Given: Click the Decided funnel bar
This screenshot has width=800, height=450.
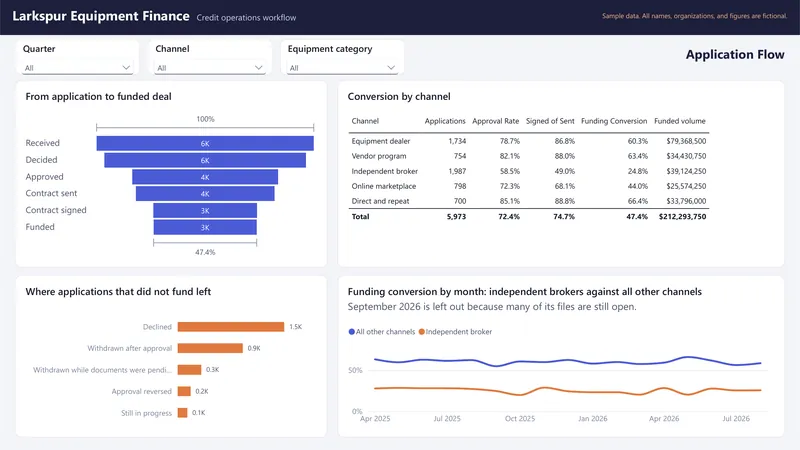Looking at the screenshot, I should 205,160.
